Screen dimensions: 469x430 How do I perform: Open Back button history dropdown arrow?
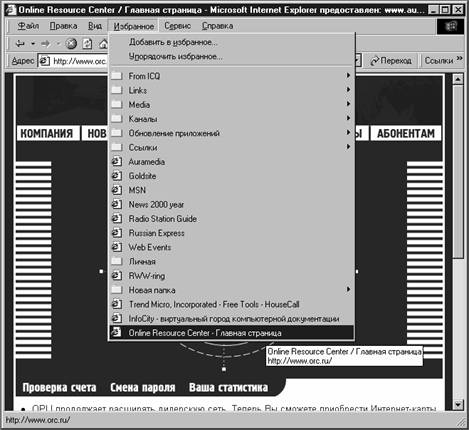(x=33, y=44)
